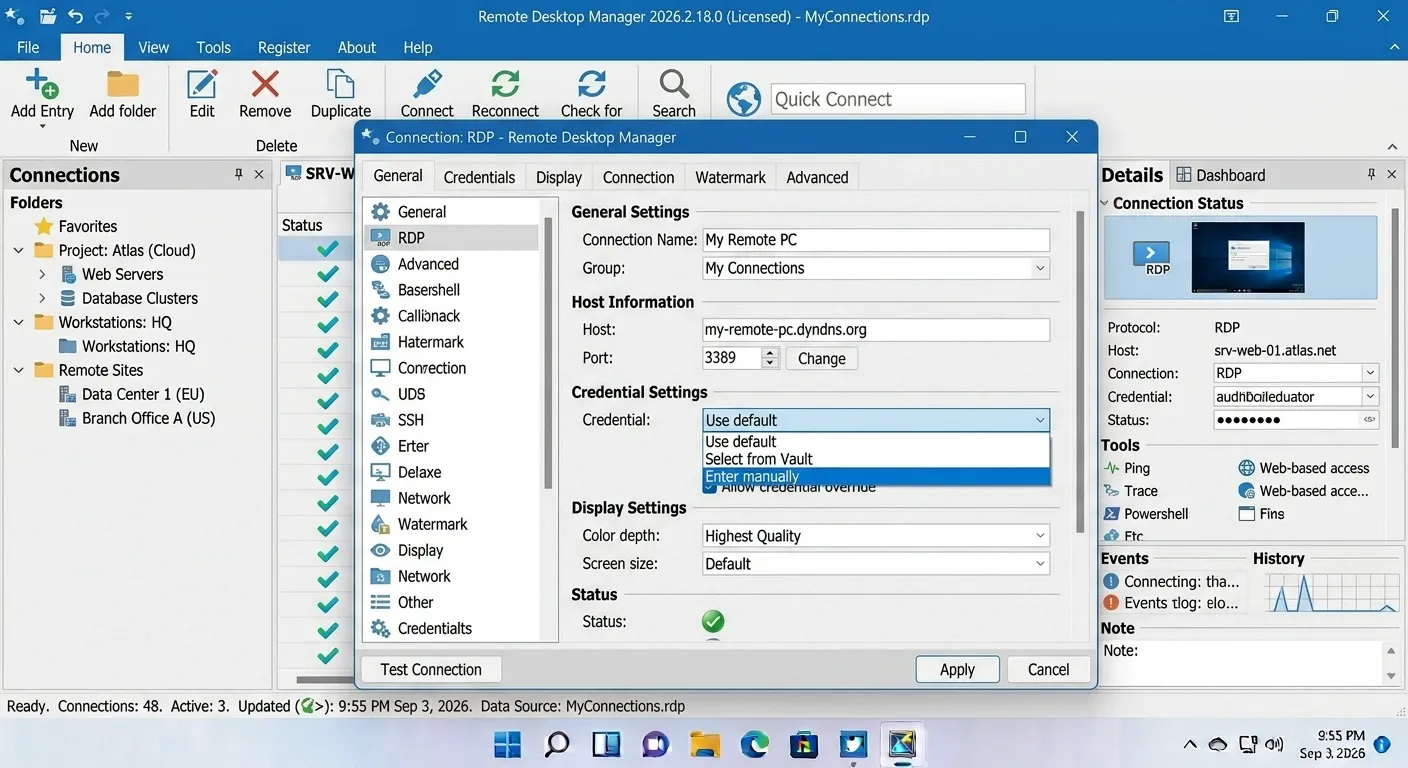The image size is (1408, 768).
Task: Select UDS in the dialog sidebar
Action: click(x=451, y=394)
